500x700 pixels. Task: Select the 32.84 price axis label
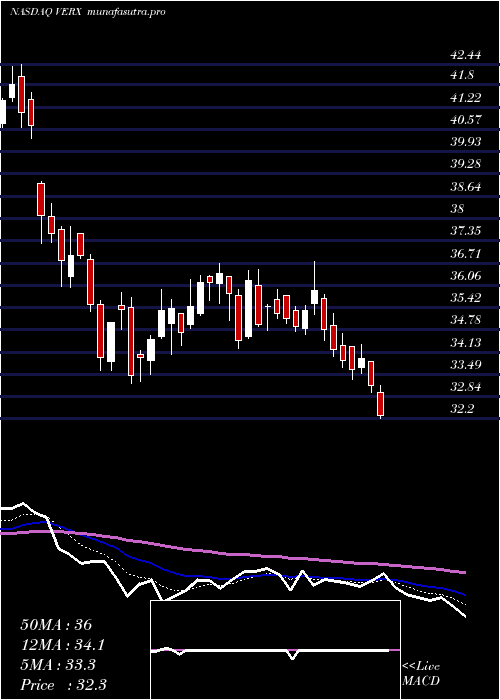(x=466, y=387)
